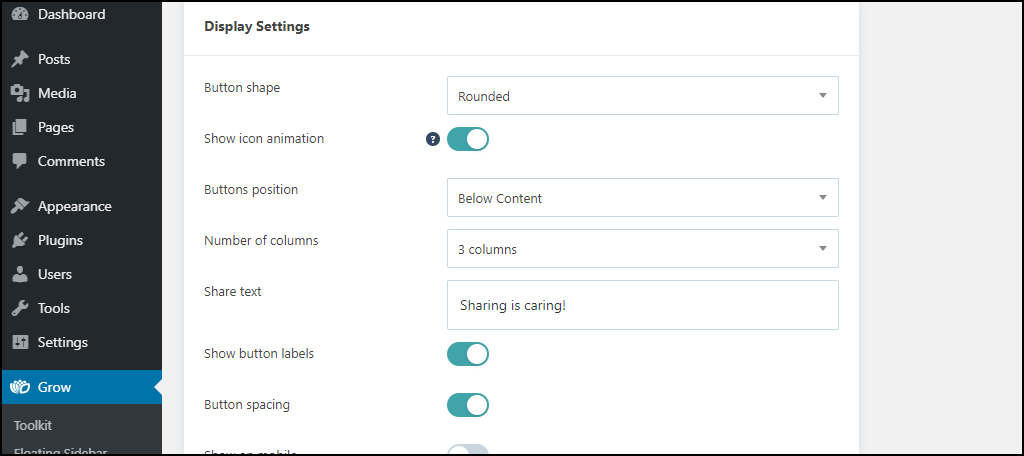
Task: Open the Number of columns dropdown
Action: pyautogui.click(x=643, y=249)
